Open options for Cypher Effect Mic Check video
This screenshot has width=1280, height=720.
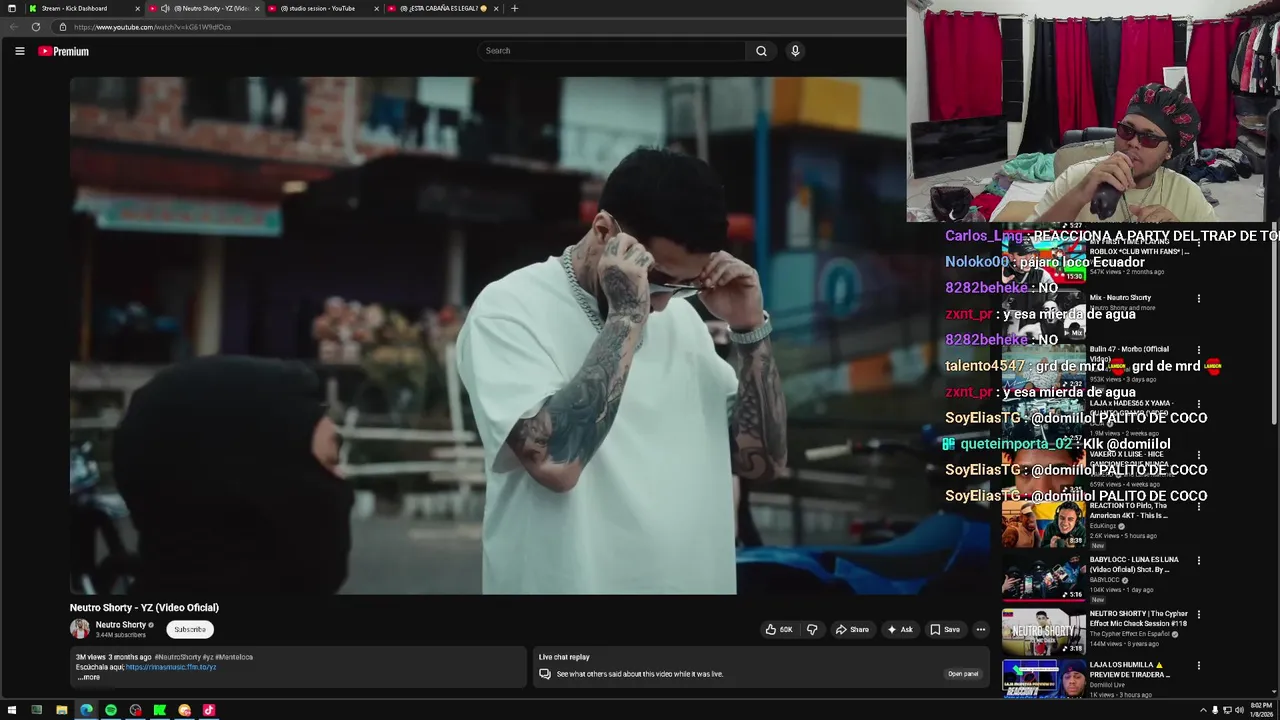(1198, 614)
